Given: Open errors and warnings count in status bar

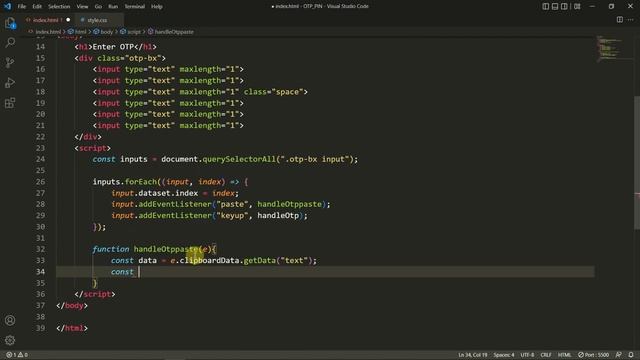Looking at the screenshot, I should 17,355.
